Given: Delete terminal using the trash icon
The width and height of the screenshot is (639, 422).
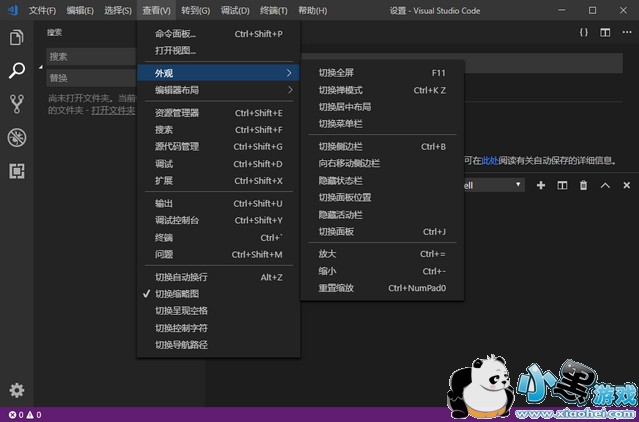Looking at the screenshot, I should pyautogui.click(x=583, y=185).
